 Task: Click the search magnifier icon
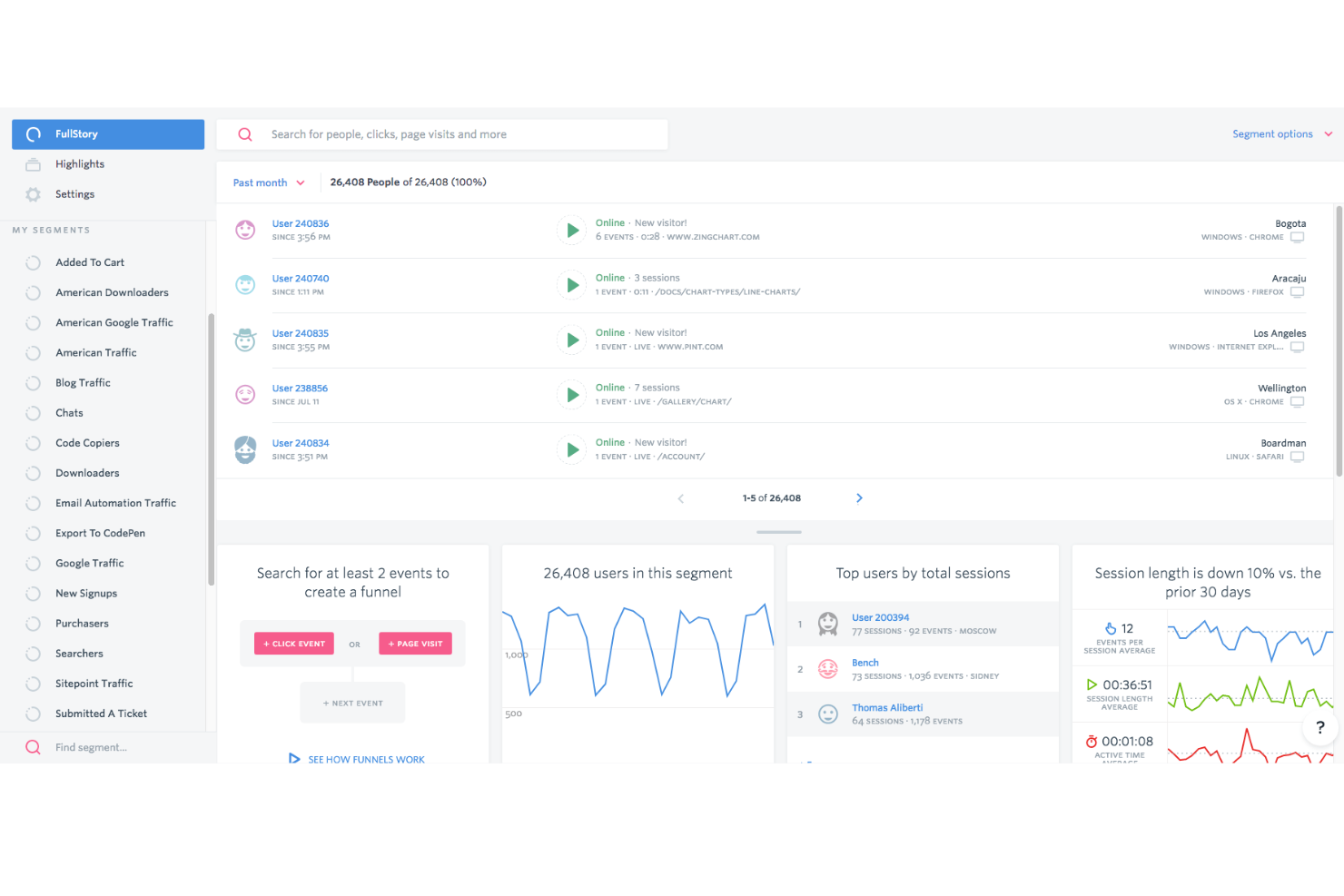point(244,133)
